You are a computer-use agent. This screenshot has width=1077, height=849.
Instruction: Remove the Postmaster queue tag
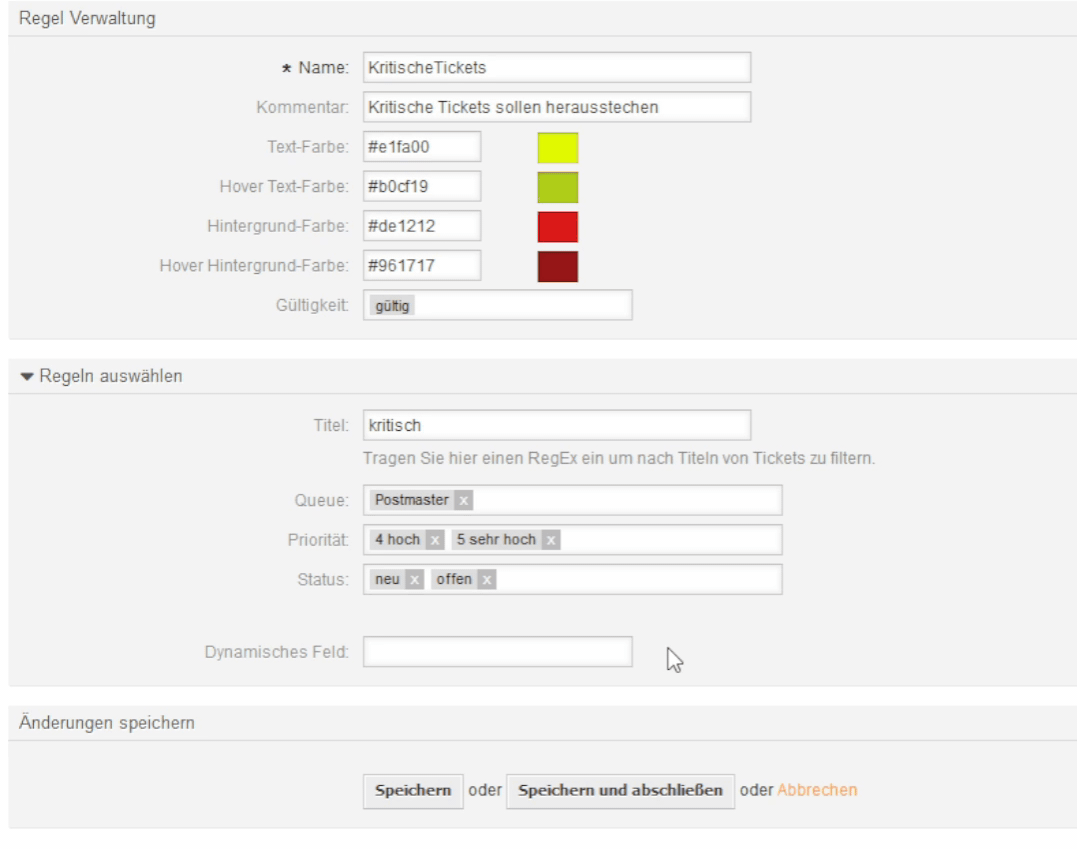click(463, 500)
